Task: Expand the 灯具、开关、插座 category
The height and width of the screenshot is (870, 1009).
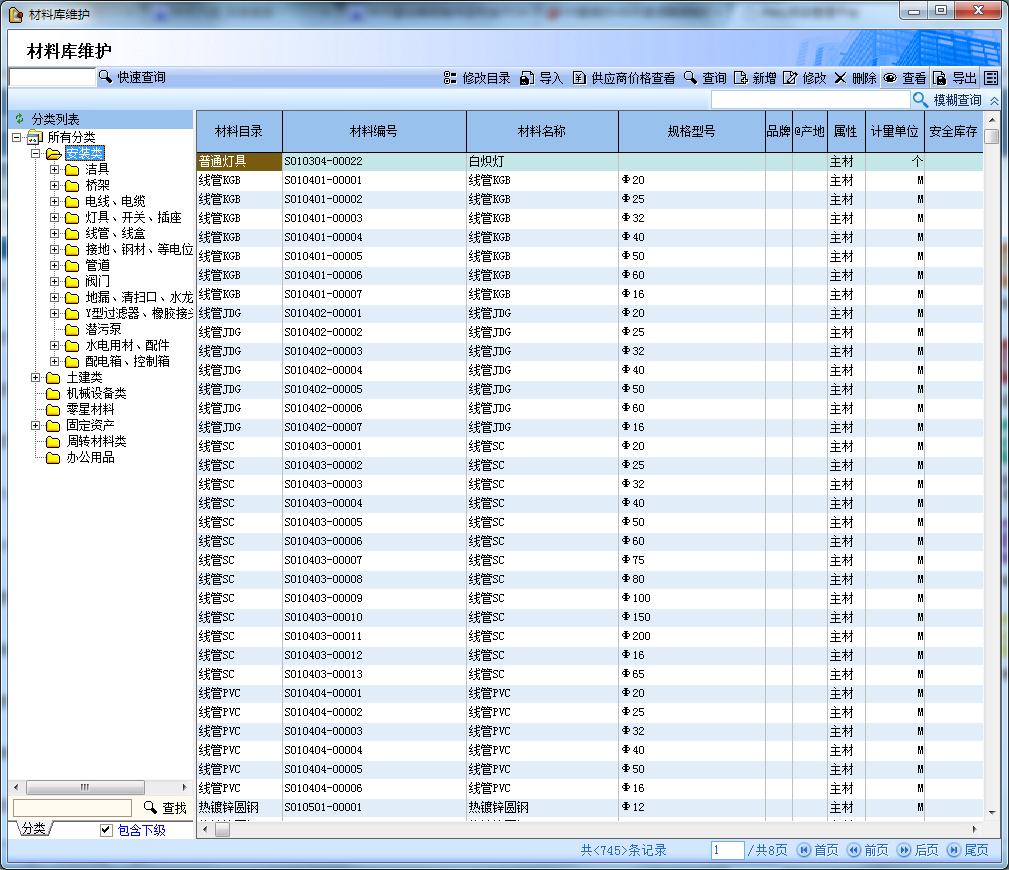Action: pos(55,217)
